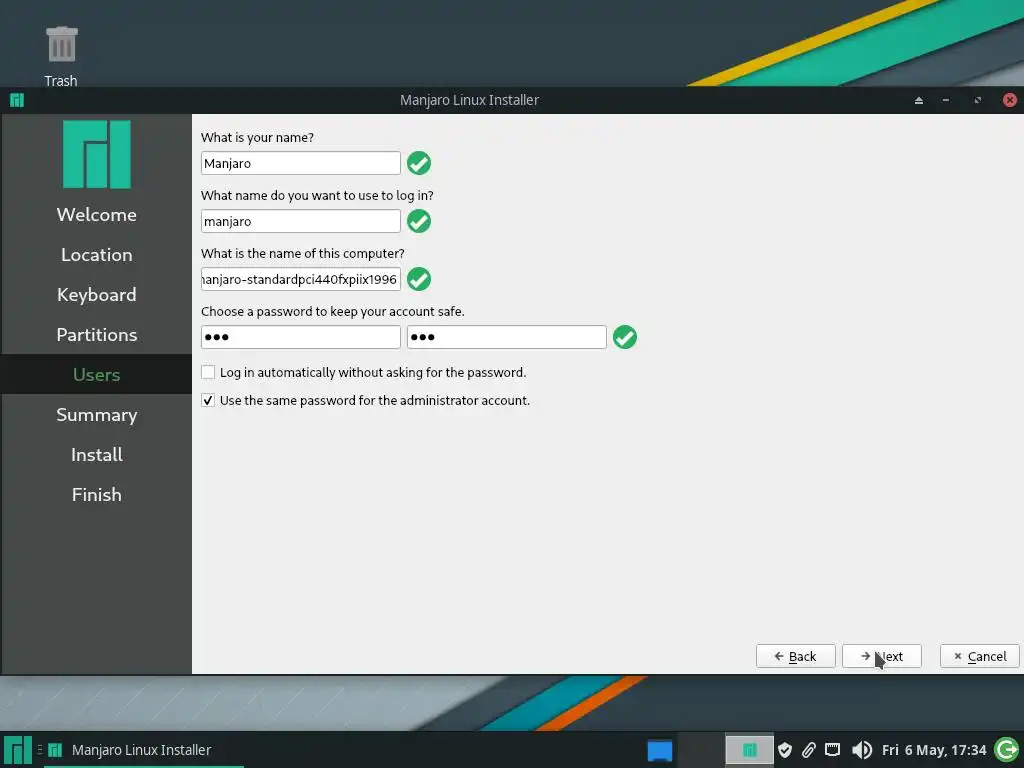Click the first password field
Image resolution: width=1024 pixels, height=768 pixels.
pos(300,337)
